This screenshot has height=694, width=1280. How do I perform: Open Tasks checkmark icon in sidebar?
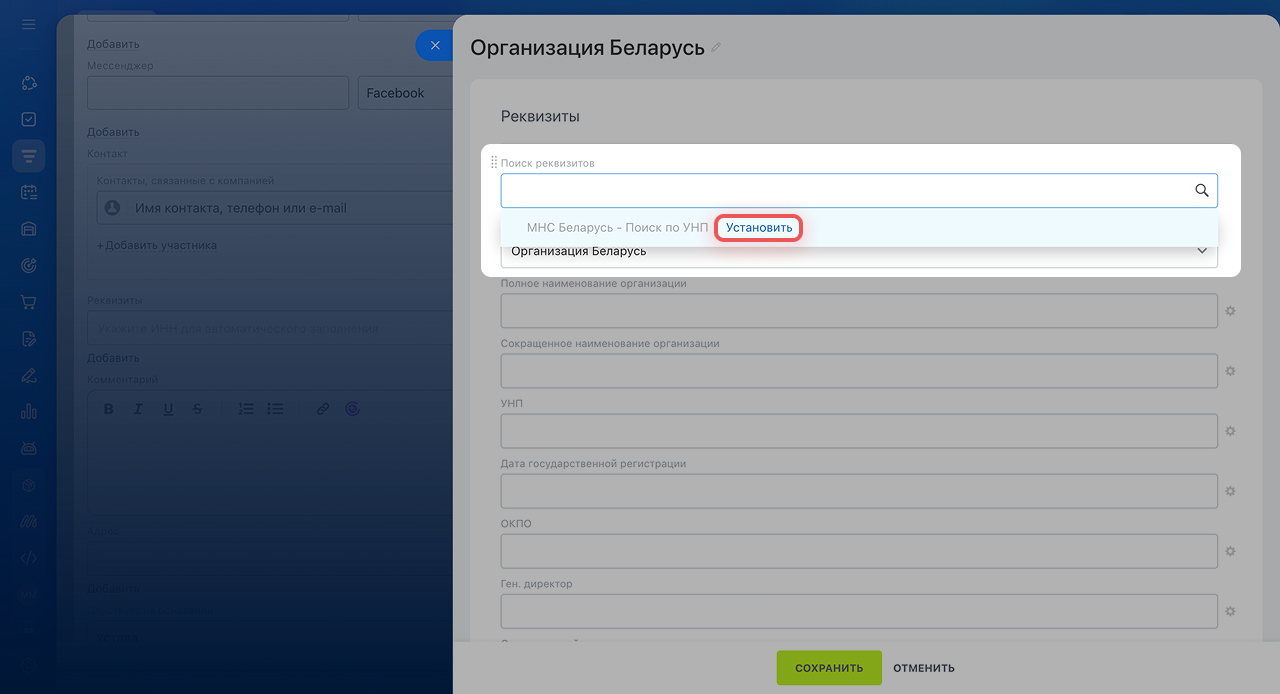click(x=28, y=119)
